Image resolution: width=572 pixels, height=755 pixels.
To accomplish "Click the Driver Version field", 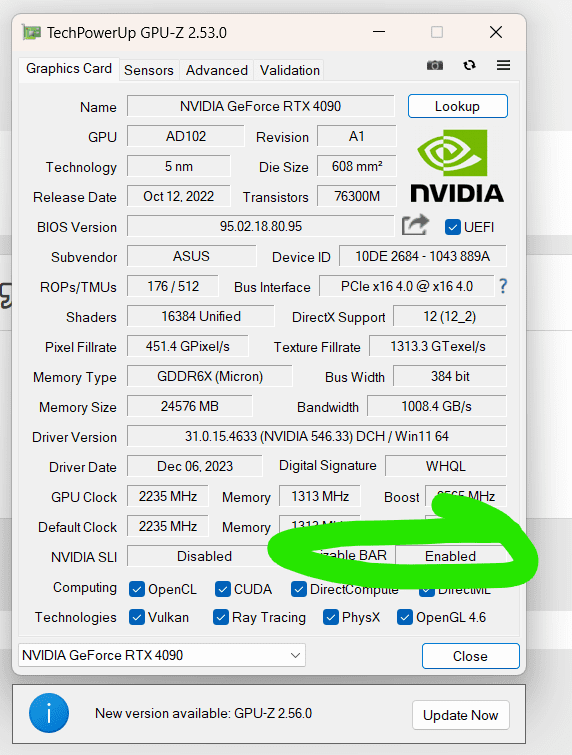I will click(317, 436).
